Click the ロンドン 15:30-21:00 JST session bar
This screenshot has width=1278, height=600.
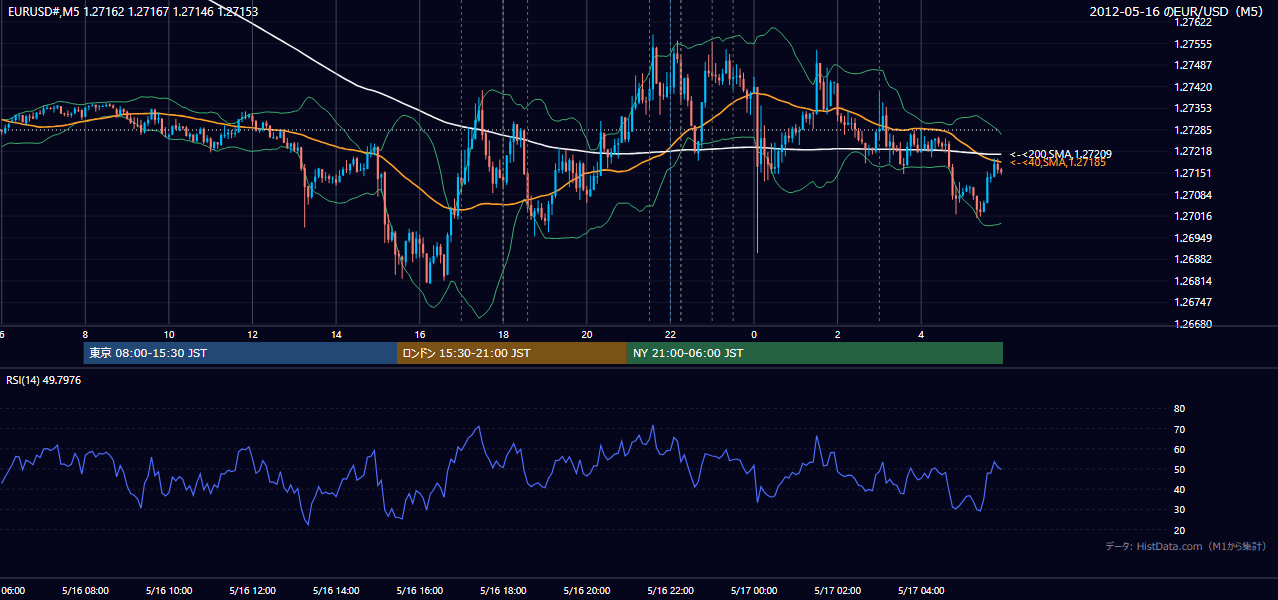(512, 353)
